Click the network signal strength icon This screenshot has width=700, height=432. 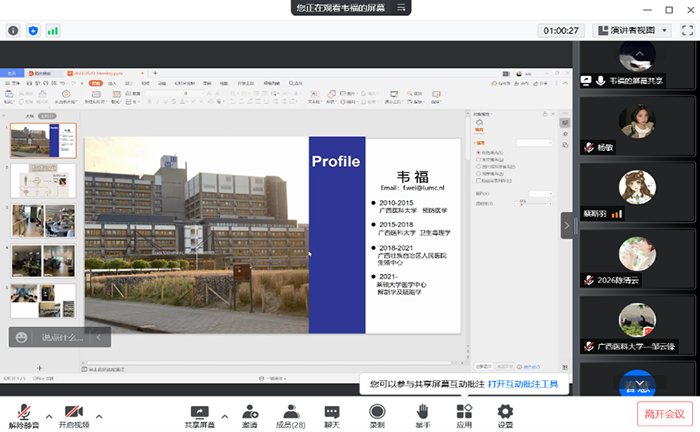53,31
